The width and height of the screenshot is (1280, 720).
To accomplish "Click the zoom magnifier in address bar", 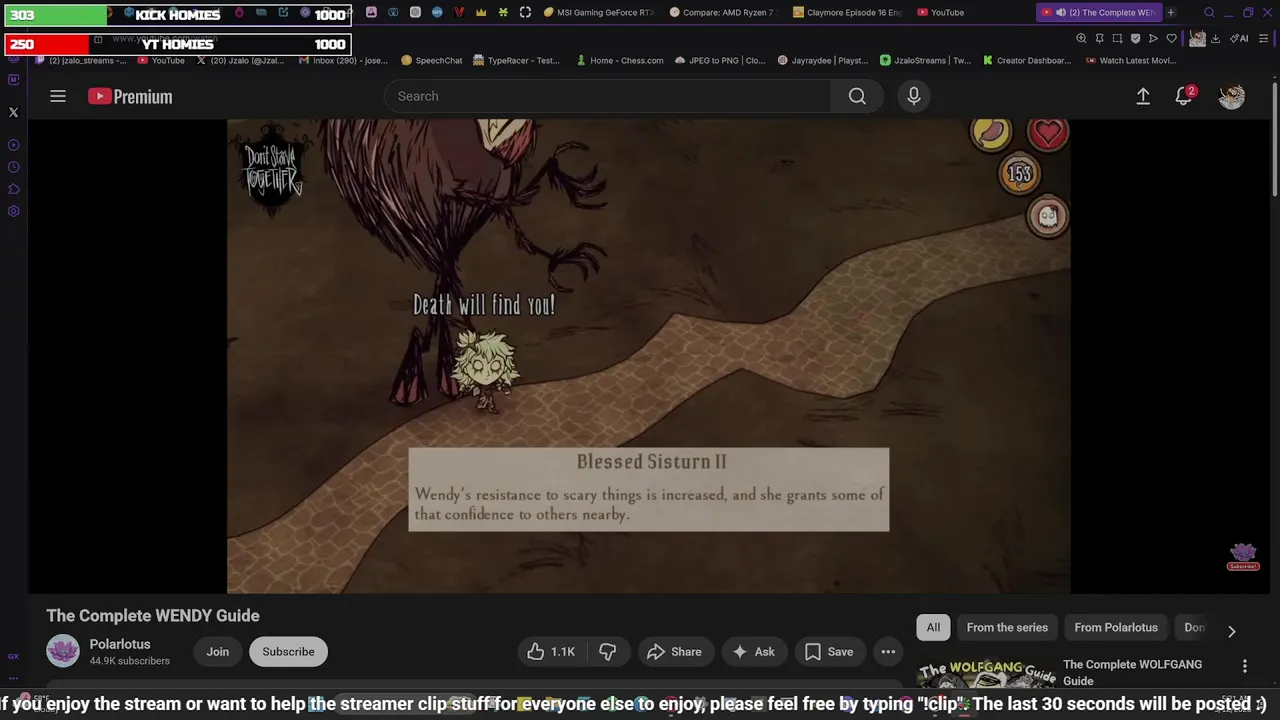I will pyautogui.click(x=1081, y=38).
